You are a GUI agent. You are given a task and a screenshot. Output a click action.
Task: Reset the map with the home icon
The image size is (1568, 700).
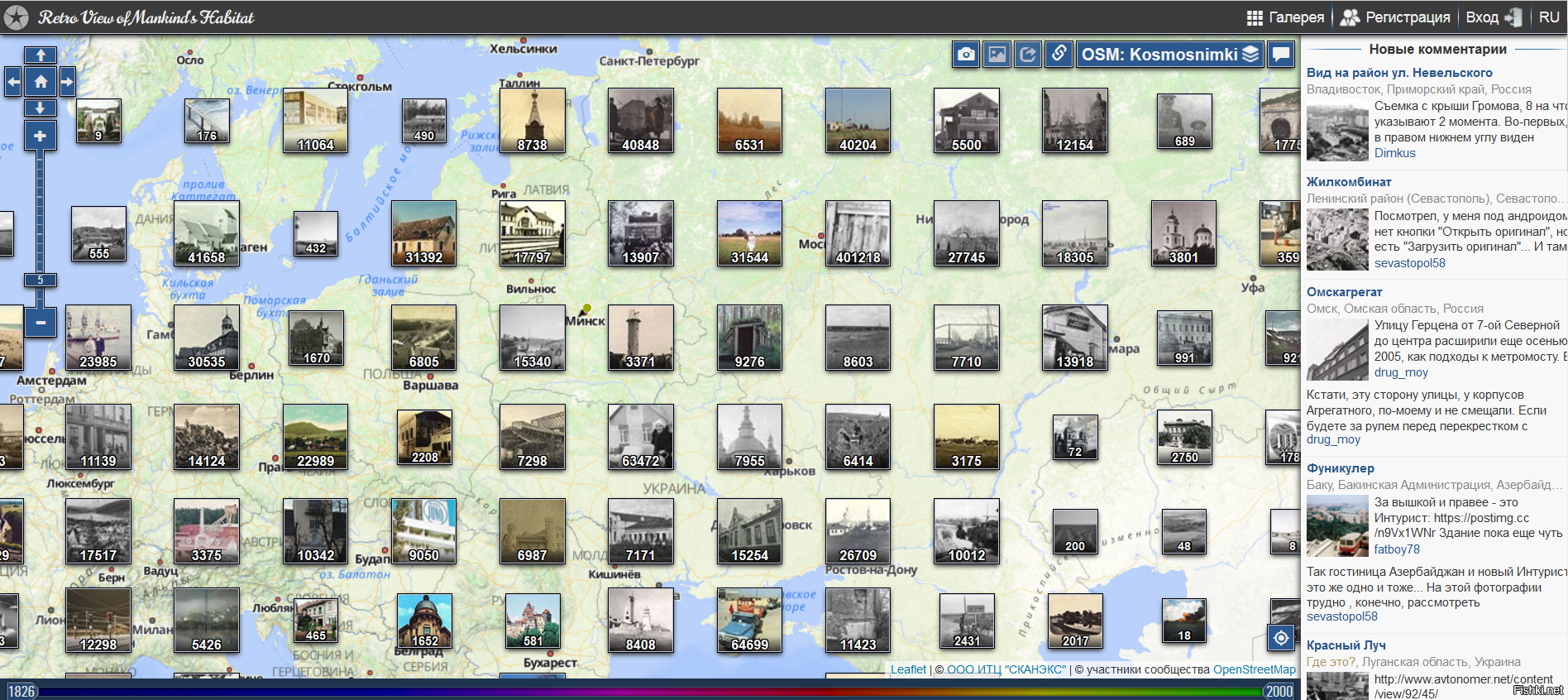pos(41,82)
